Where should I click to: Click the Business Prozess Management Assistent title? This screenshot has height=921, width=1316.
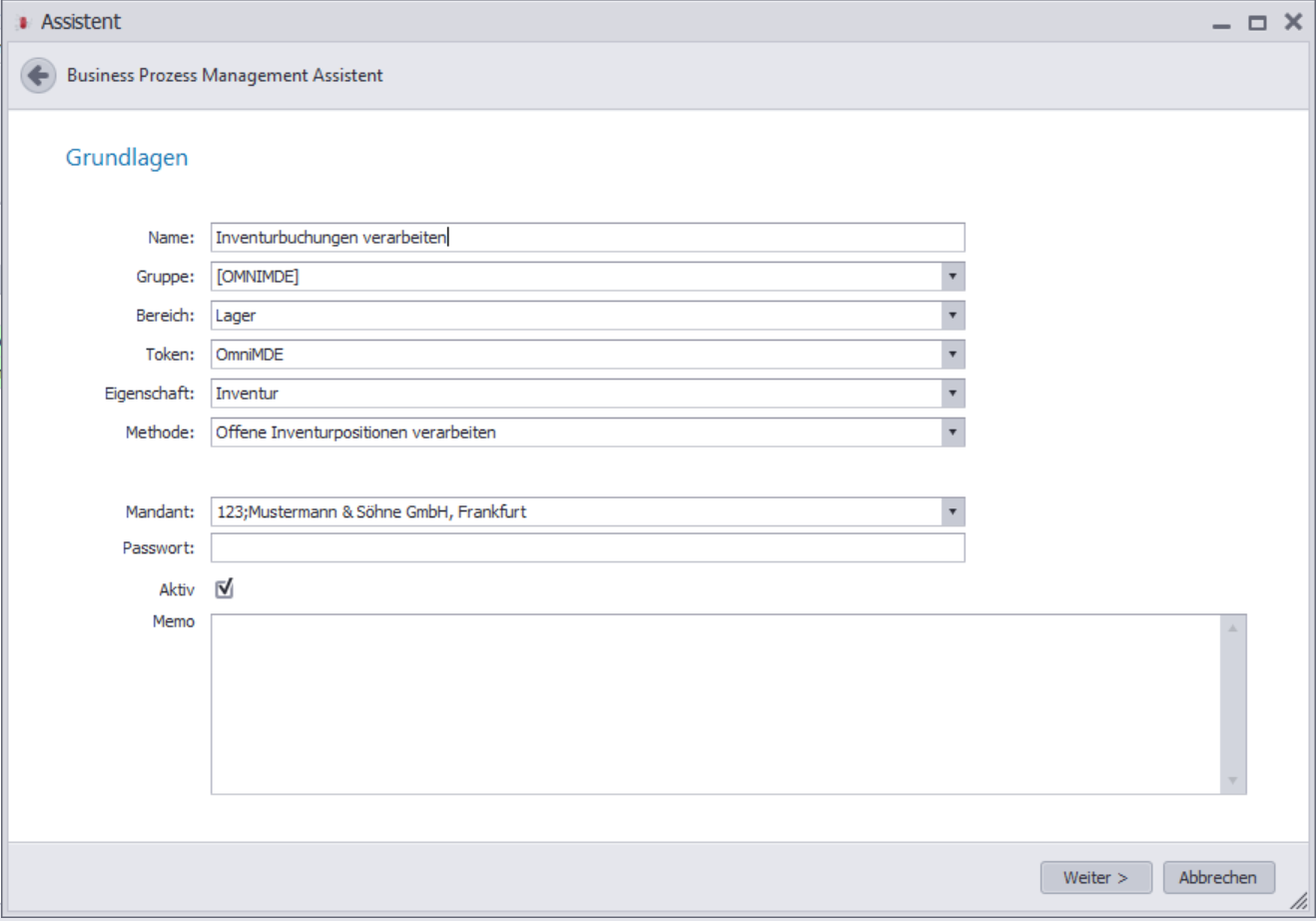(x=225, y=75)
